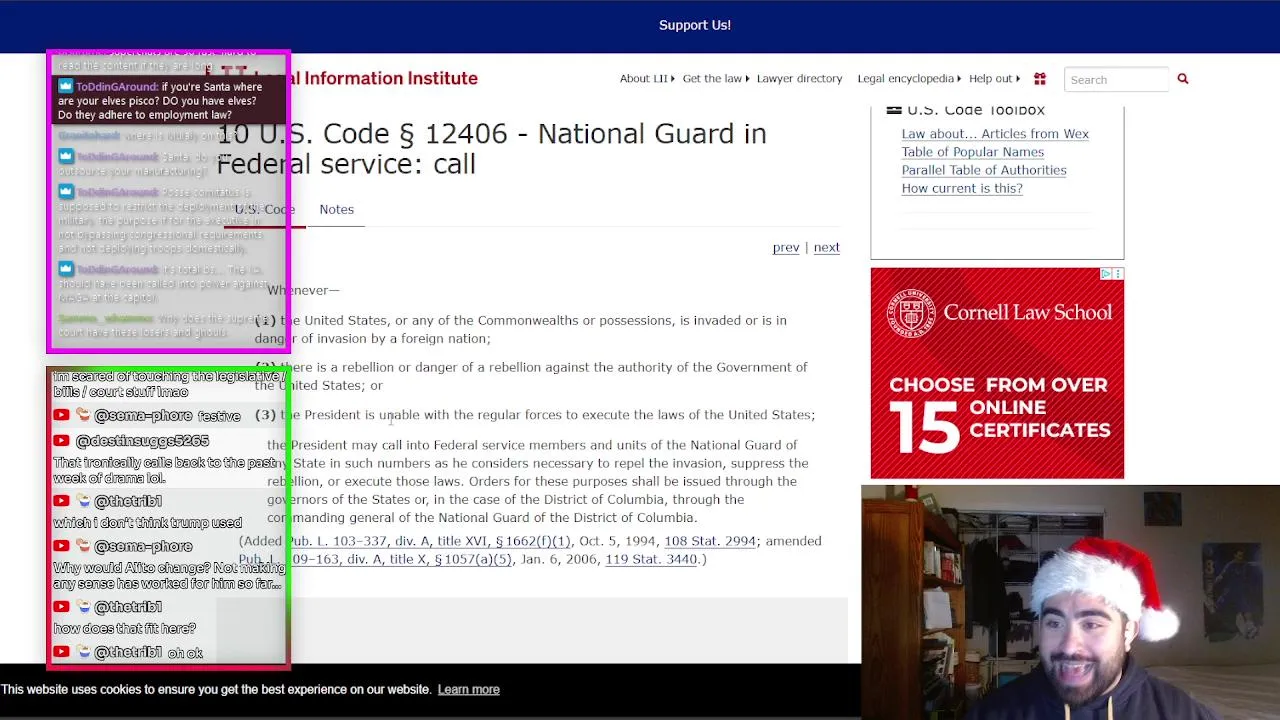1280x720 pixels.
Task: Click the streamer webcam overlay
Action: coord(1070,602)
